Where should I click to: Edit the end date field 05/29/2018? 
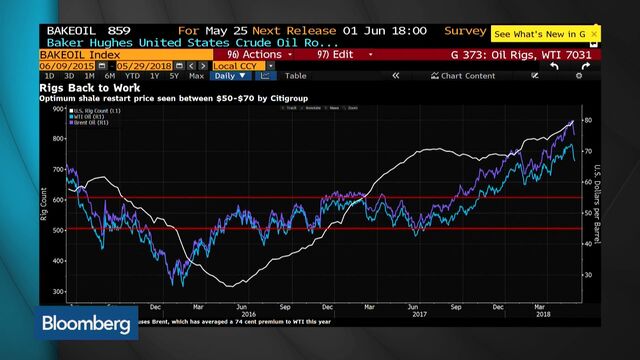144,66
